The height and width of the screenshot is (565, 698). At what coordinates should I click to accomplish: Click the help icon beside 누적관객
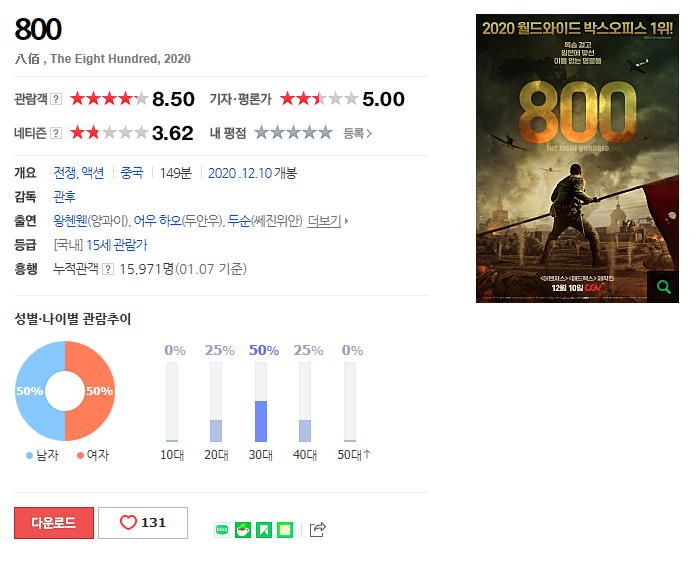108,269
